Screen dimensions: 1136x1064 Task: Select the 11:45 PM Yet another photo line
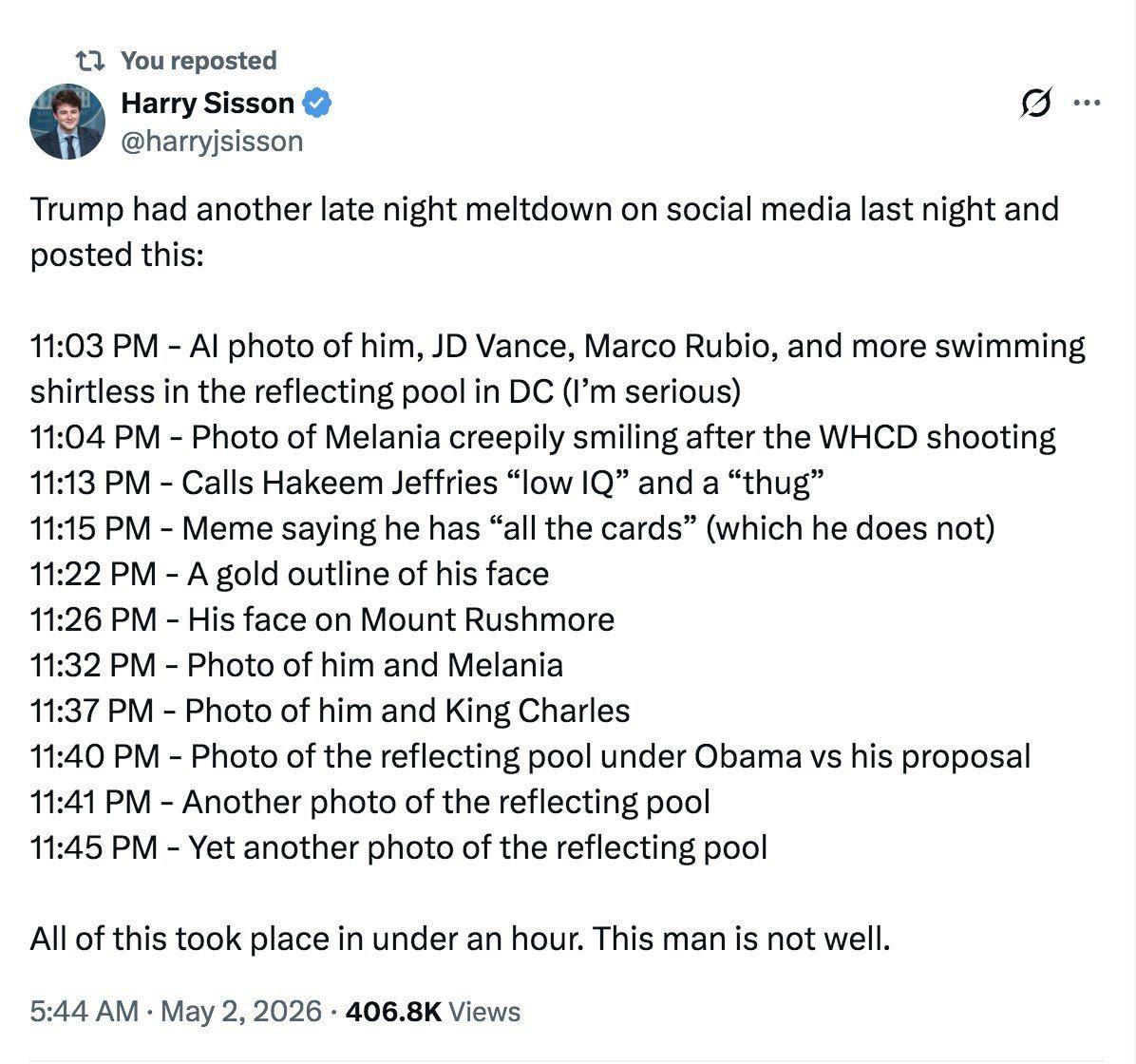click(399, 848)
